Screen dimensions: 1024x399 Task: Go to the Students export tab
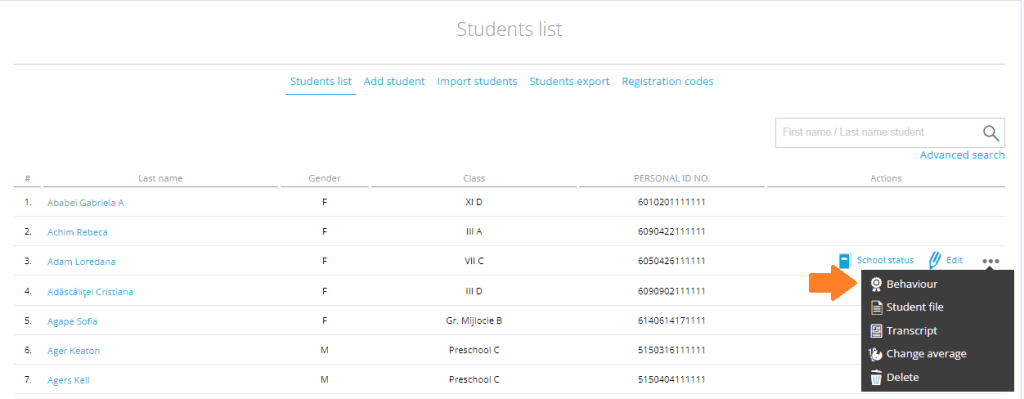pyautogui.click(x=569, y=82)
